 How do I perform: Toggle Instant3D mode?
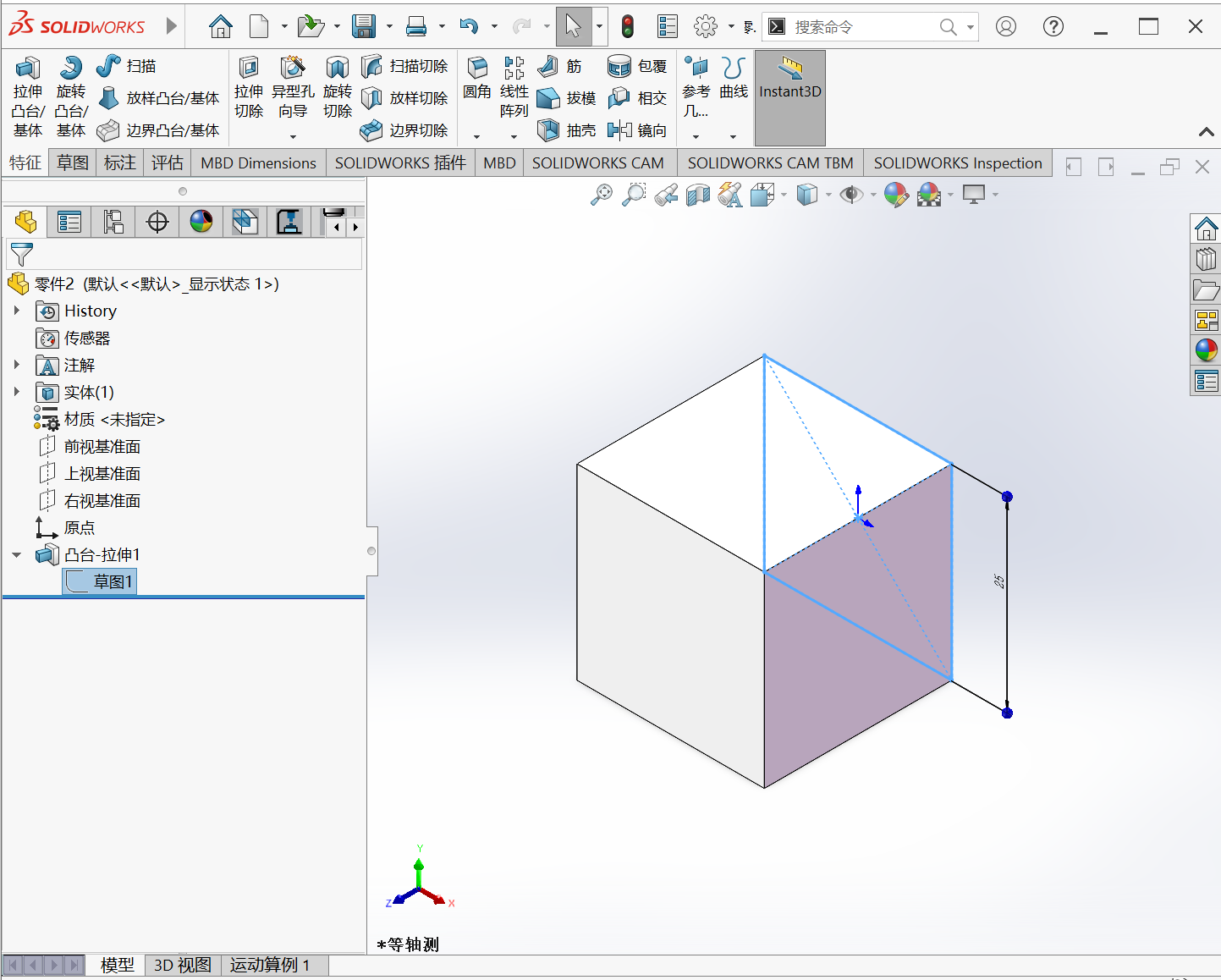790,97
